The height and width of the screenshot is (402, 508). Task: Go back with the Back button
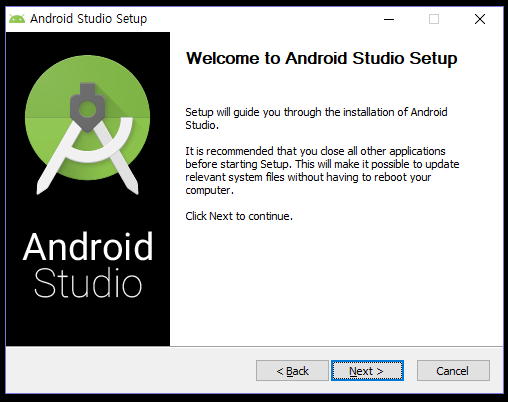pyautogui.click(x=292, y=370)
